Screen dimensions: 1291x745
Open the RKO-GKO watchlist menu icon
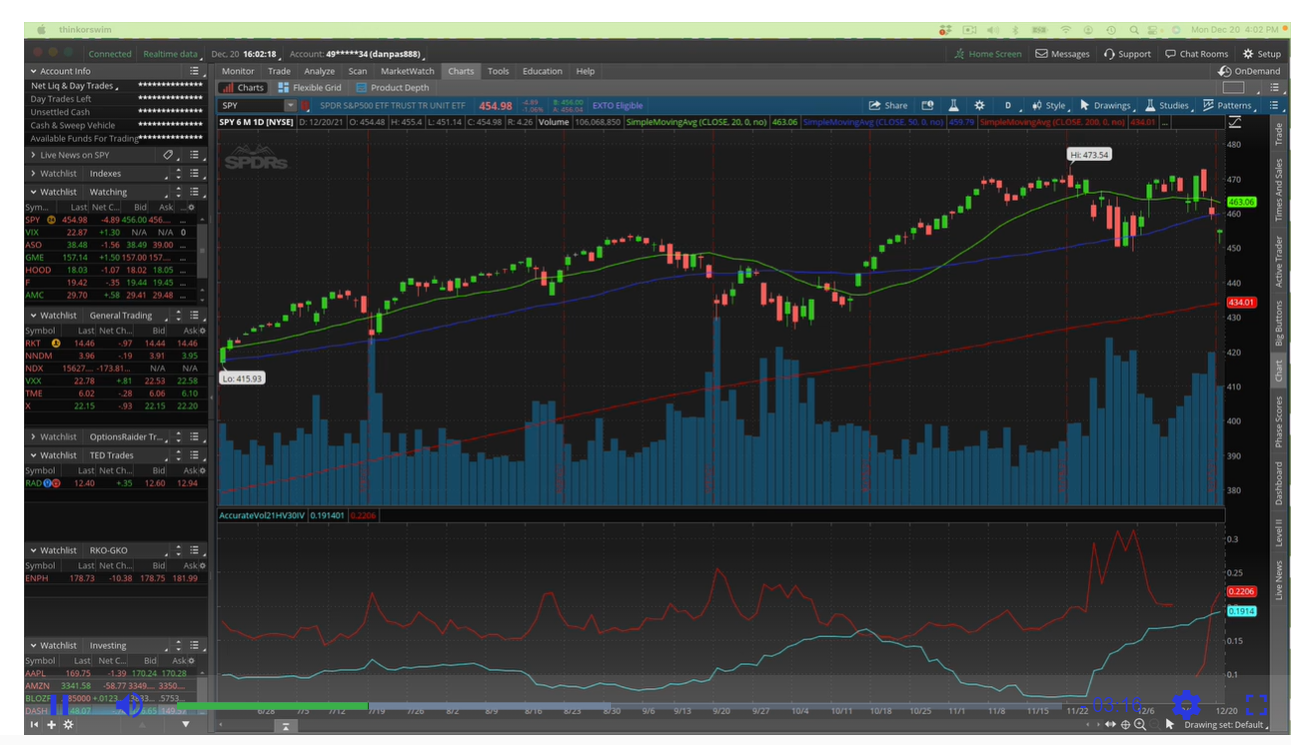(x=195, y=550)
